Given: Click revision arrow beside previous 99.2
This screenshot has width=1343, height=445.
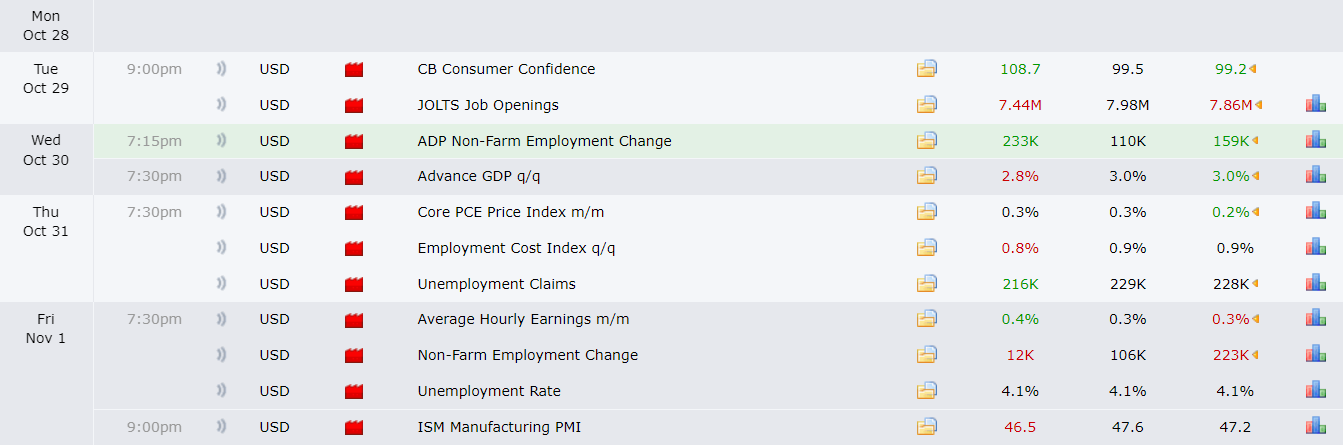Looking at the screenshot, I should pyautogui.click(x=1253, y=69).
